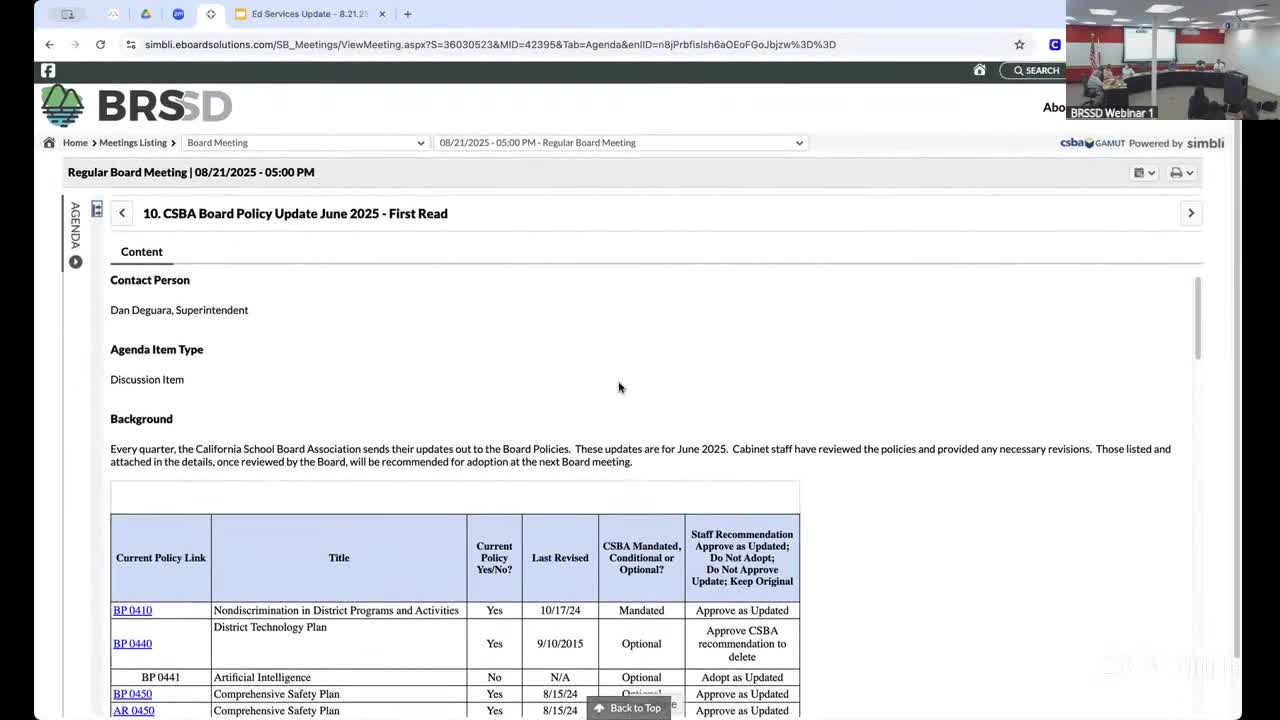Bookmark this page with the star icon
Viewport: 1280px width, 720px height.
pos(1019,44)
